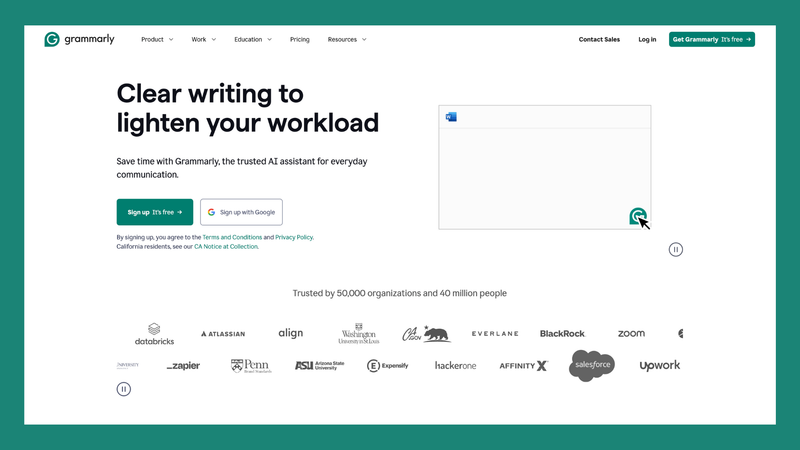Click the Washington University logo

coord(359,333)
